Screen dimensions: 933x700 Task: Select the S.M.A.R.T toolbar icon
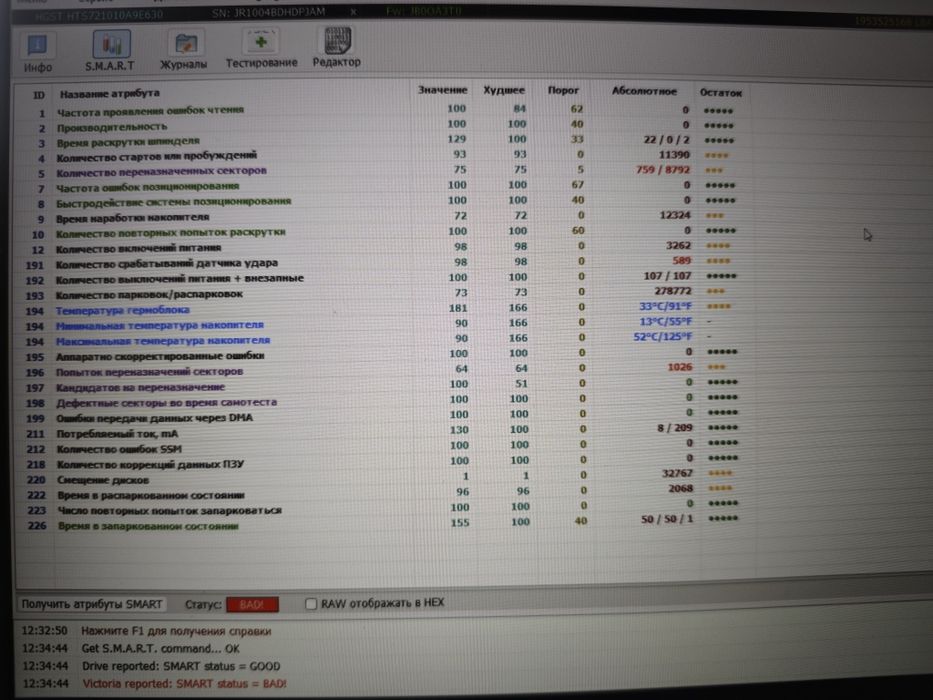click(110, 51)
